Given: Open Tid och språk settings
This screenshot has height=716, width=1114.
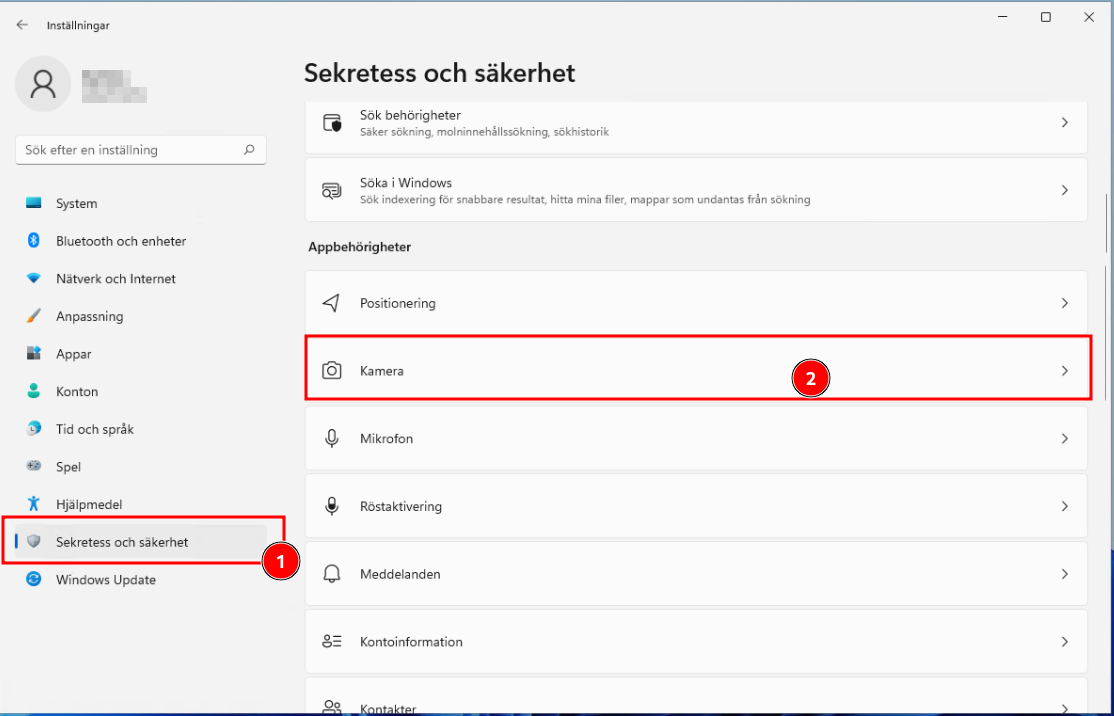Looking at the screenshot, I should [x=141, y=429].
